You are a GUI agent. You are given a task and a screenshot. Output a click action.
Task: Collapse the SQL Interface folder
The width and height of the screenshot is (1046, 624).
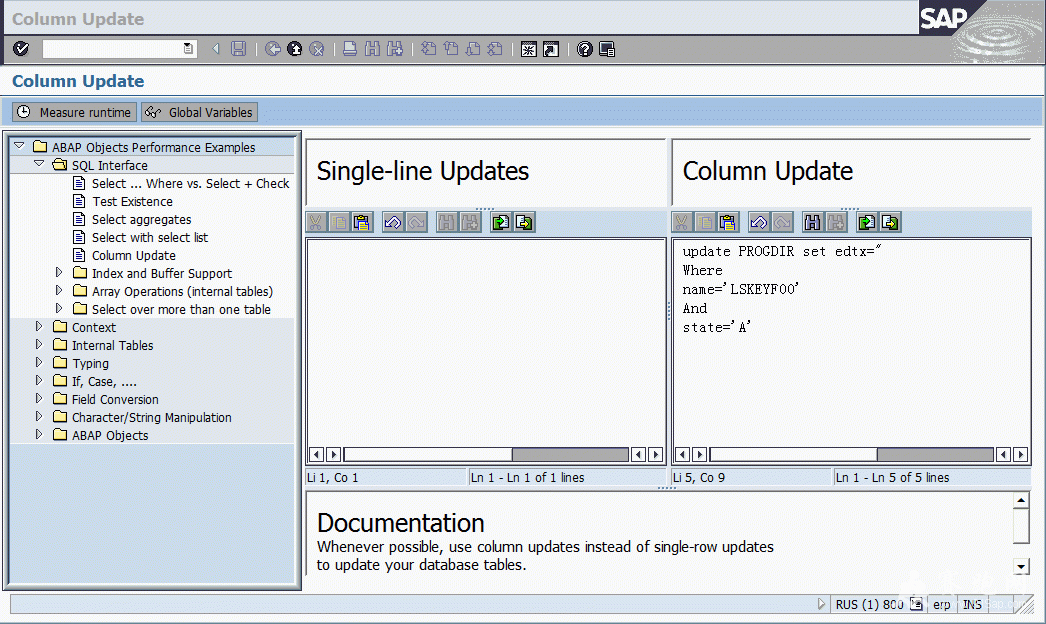pos(39,164)
